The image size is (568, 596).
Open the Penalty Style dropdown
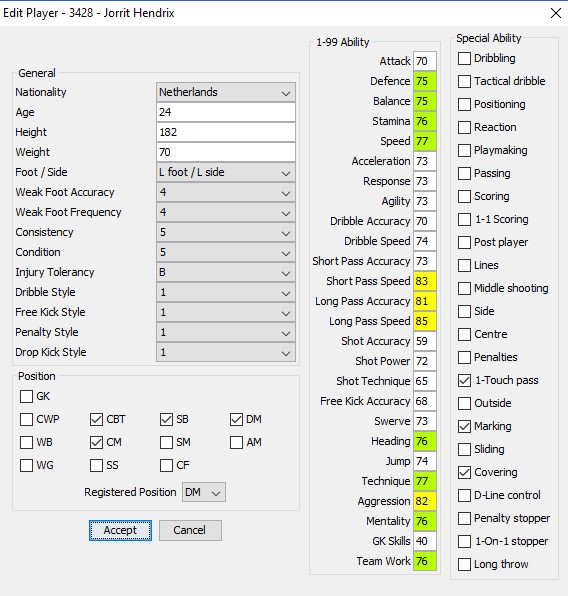click(226, 333)
